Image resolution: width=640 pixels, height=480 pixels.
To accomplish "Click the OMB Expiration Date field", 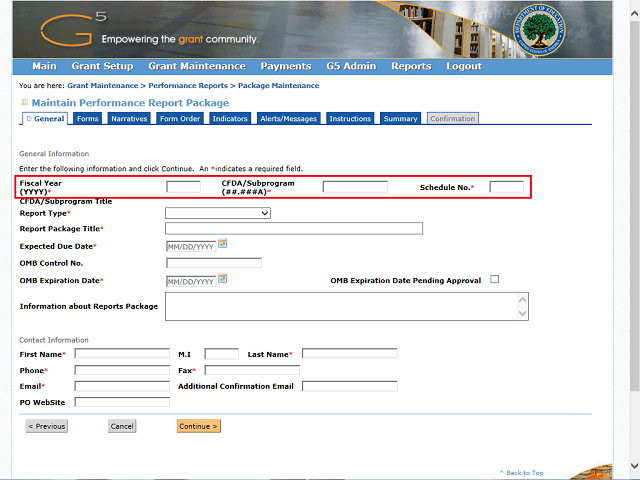I will 191,282.
